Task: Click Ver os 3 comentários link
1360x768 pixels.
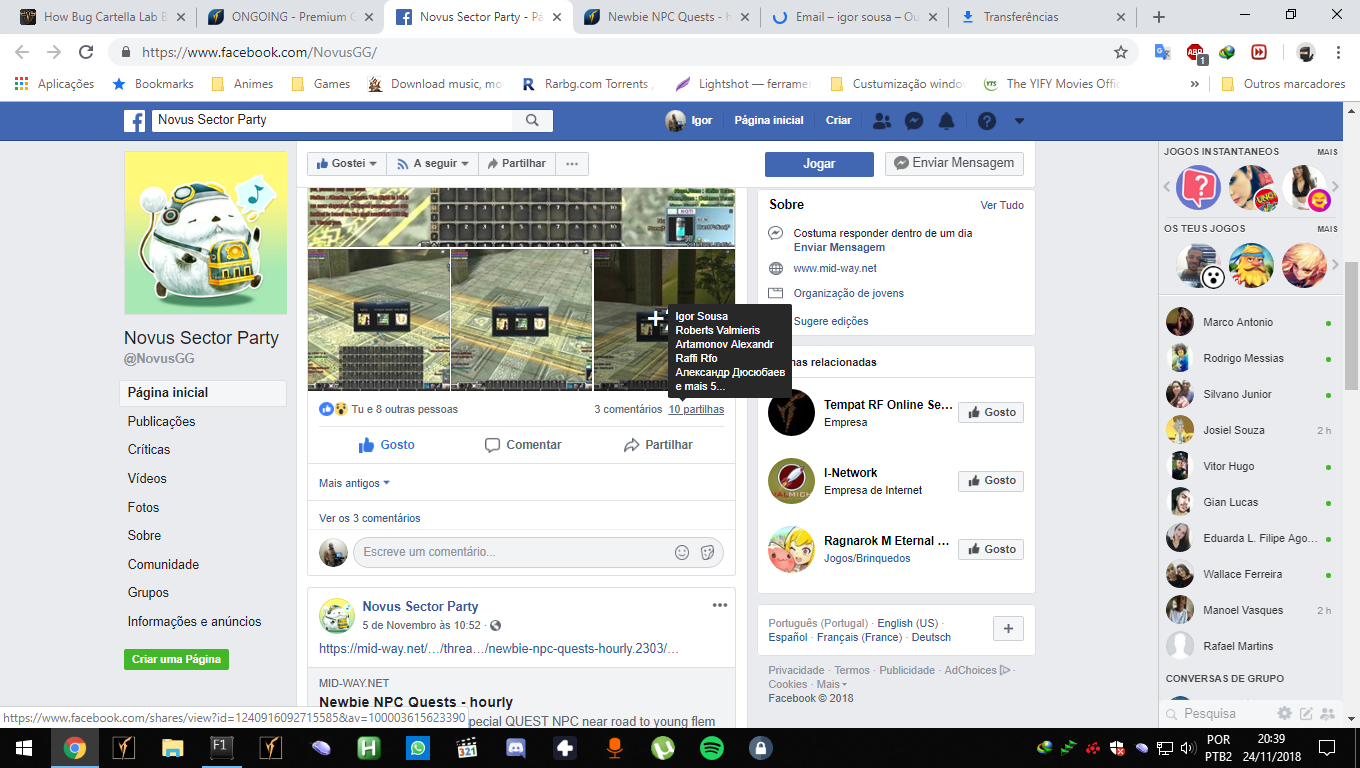Action: (370, 518)
